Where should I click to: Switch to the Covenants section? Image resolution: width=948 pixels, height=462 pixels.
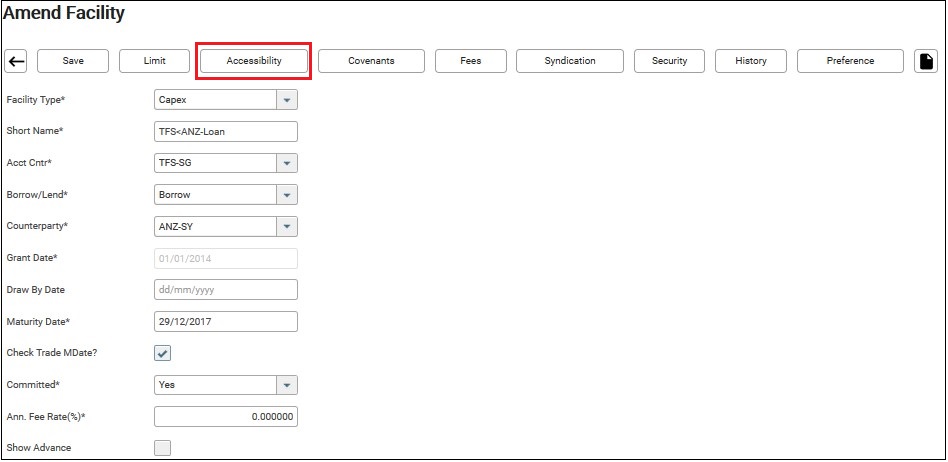tap(371, 61)
